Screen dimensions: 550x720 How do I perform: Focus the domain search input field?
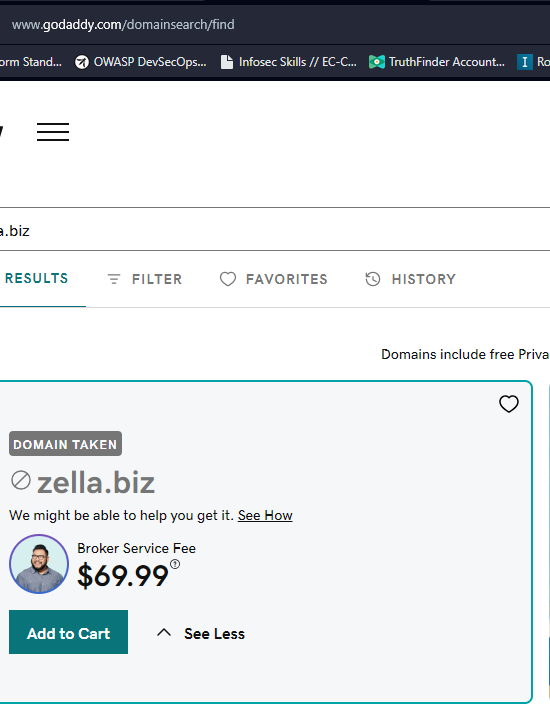point(275,230)
